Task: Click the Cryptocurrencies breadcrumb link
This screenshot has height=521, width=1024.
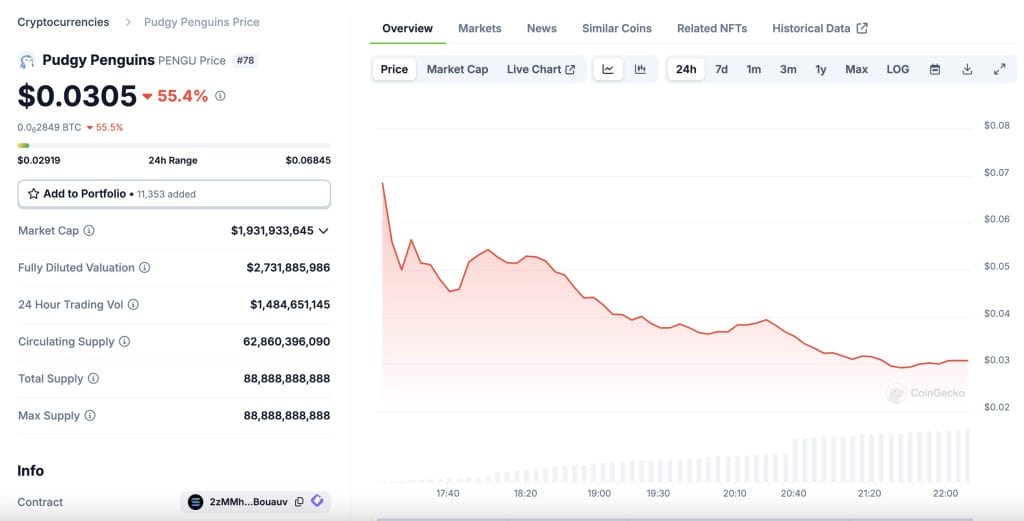Action: [x=63, y=22]
